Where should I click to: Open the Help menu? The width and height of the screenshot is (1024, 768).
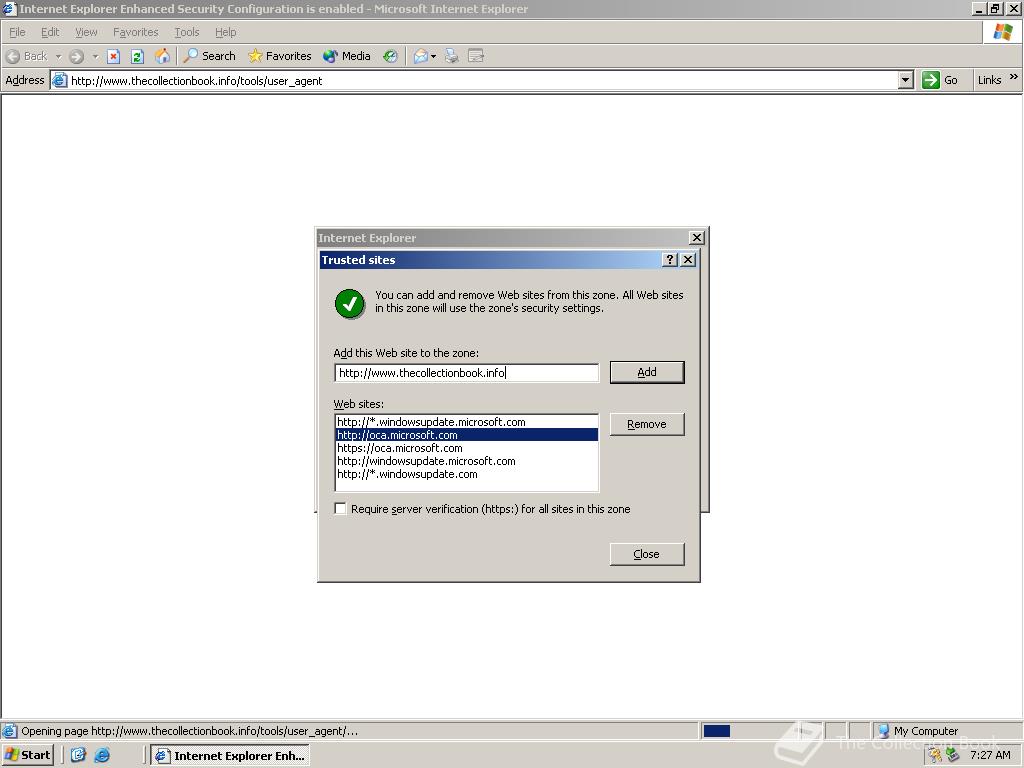225,32
